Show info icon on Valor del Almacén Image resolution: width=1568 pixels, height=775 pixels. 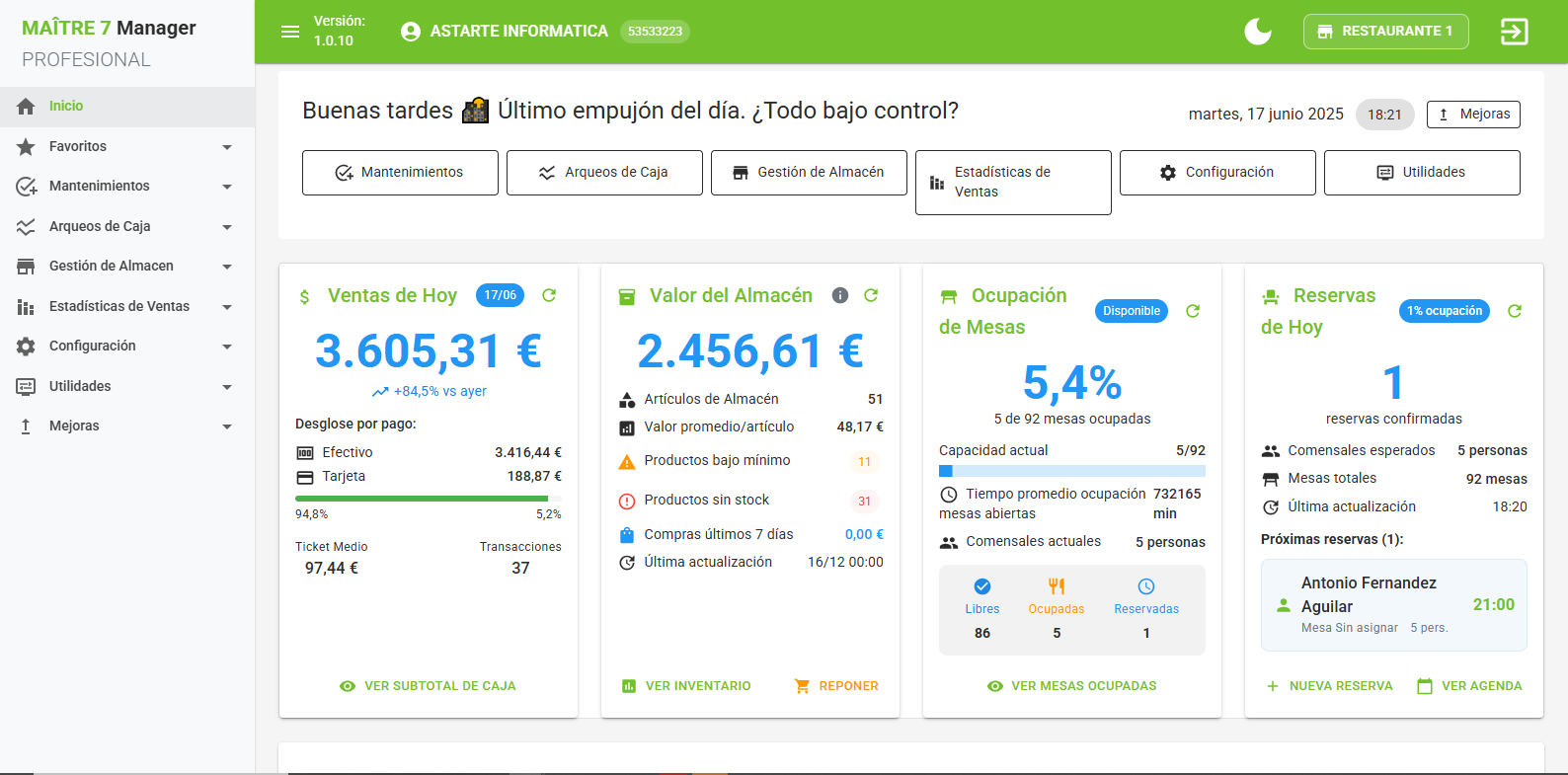click(x=840, y=295)
